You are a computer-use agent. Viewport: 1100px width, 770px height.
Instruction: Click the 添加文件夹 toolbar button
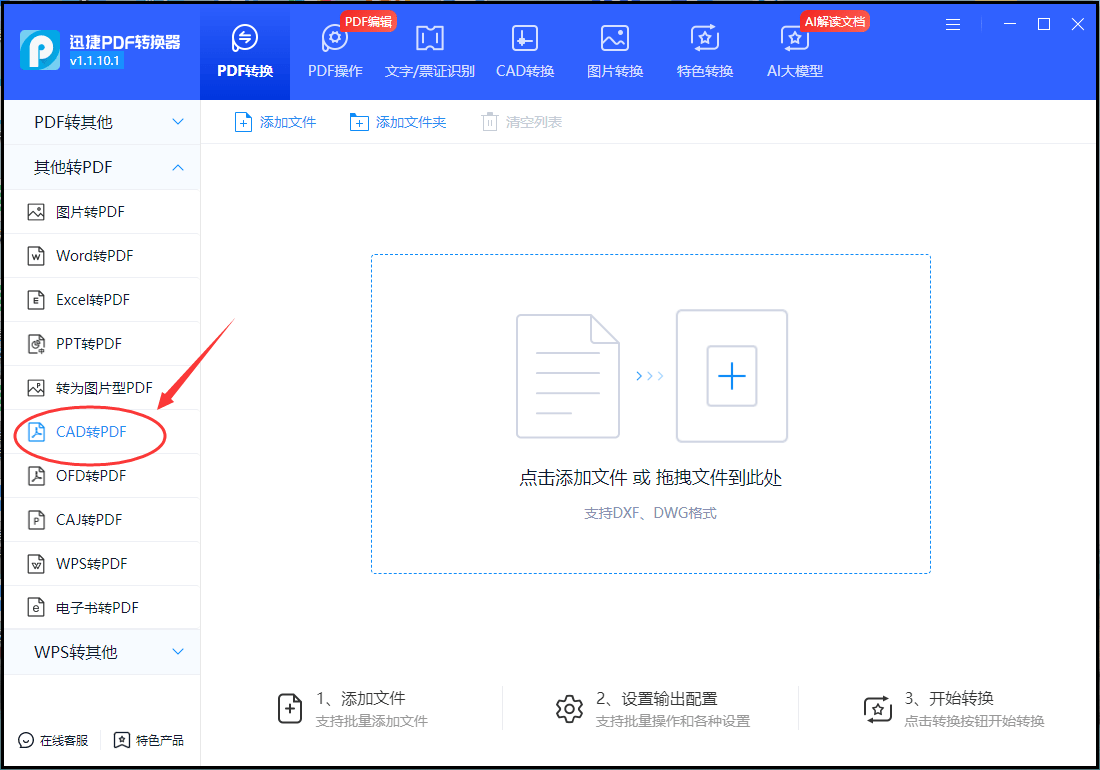(x=398, y=122)
